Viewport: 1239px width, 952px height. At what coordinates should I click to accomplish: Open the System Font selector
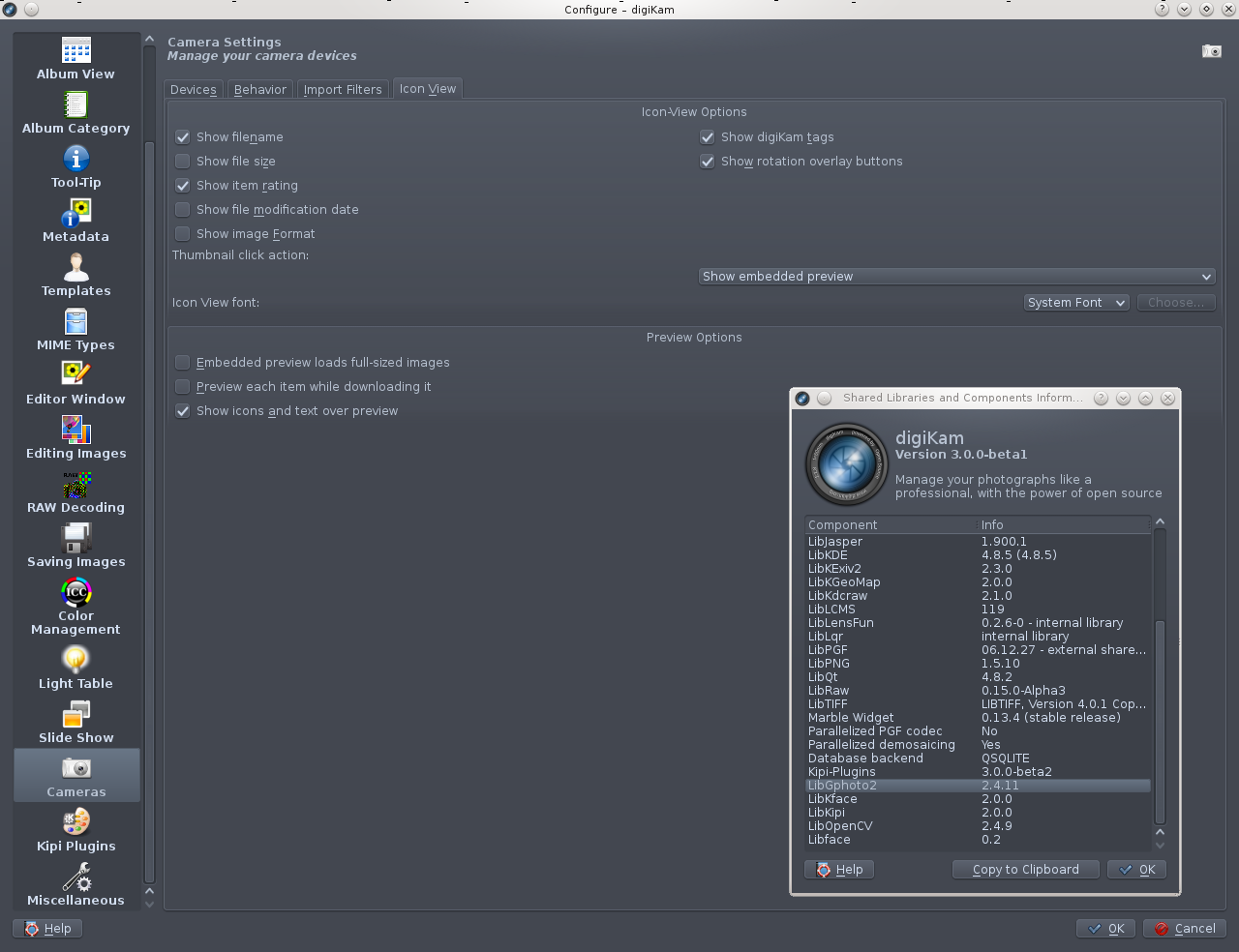click(1075, 302)
